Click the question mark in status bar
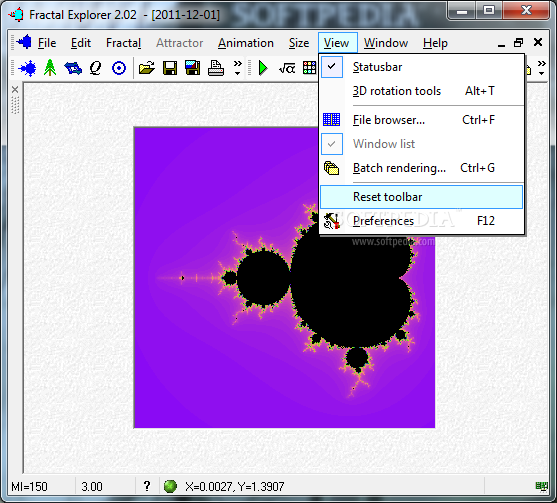This screenshot has width=557, height=503. (147, 486)
